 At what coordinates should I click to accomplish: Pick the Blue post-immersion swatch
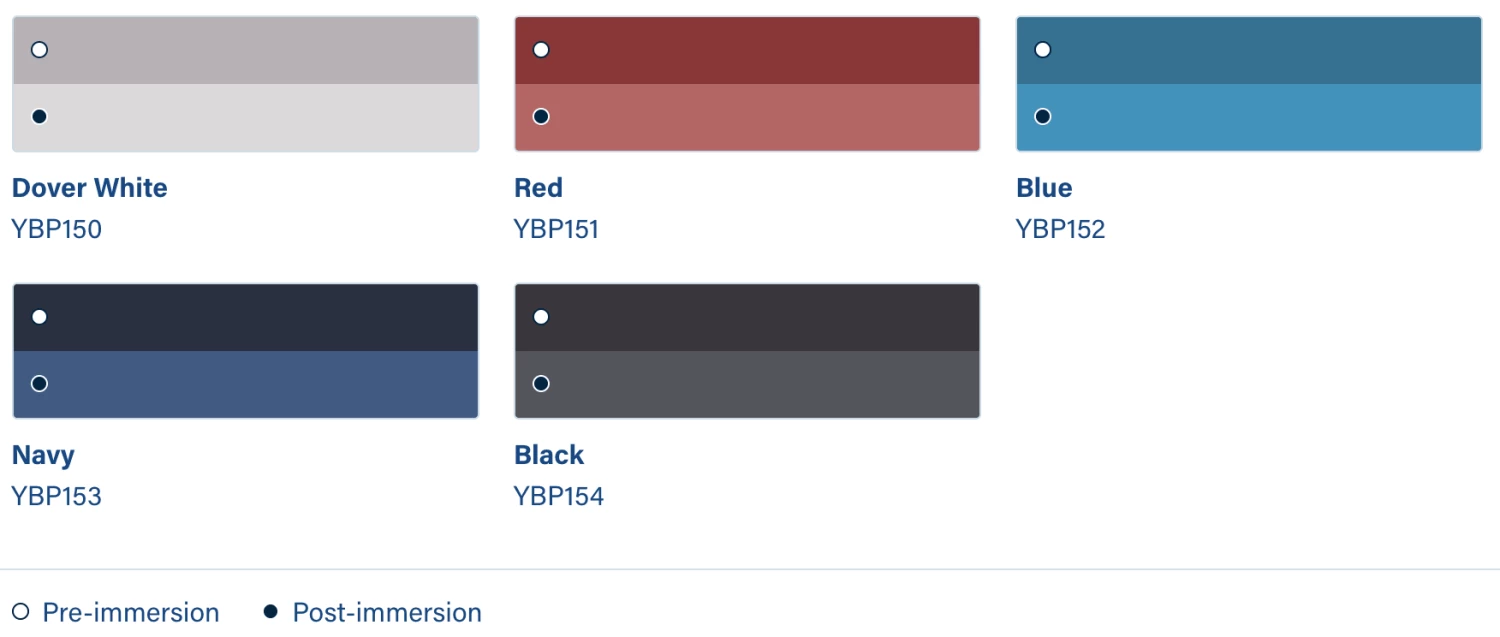pos(1249,117)
